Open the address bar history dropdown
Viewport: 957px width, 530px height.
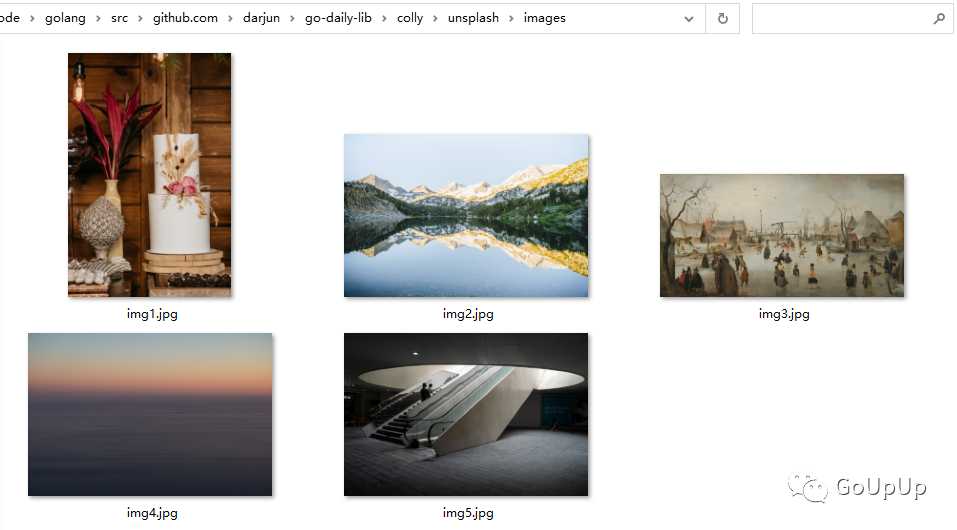[689, 18]
